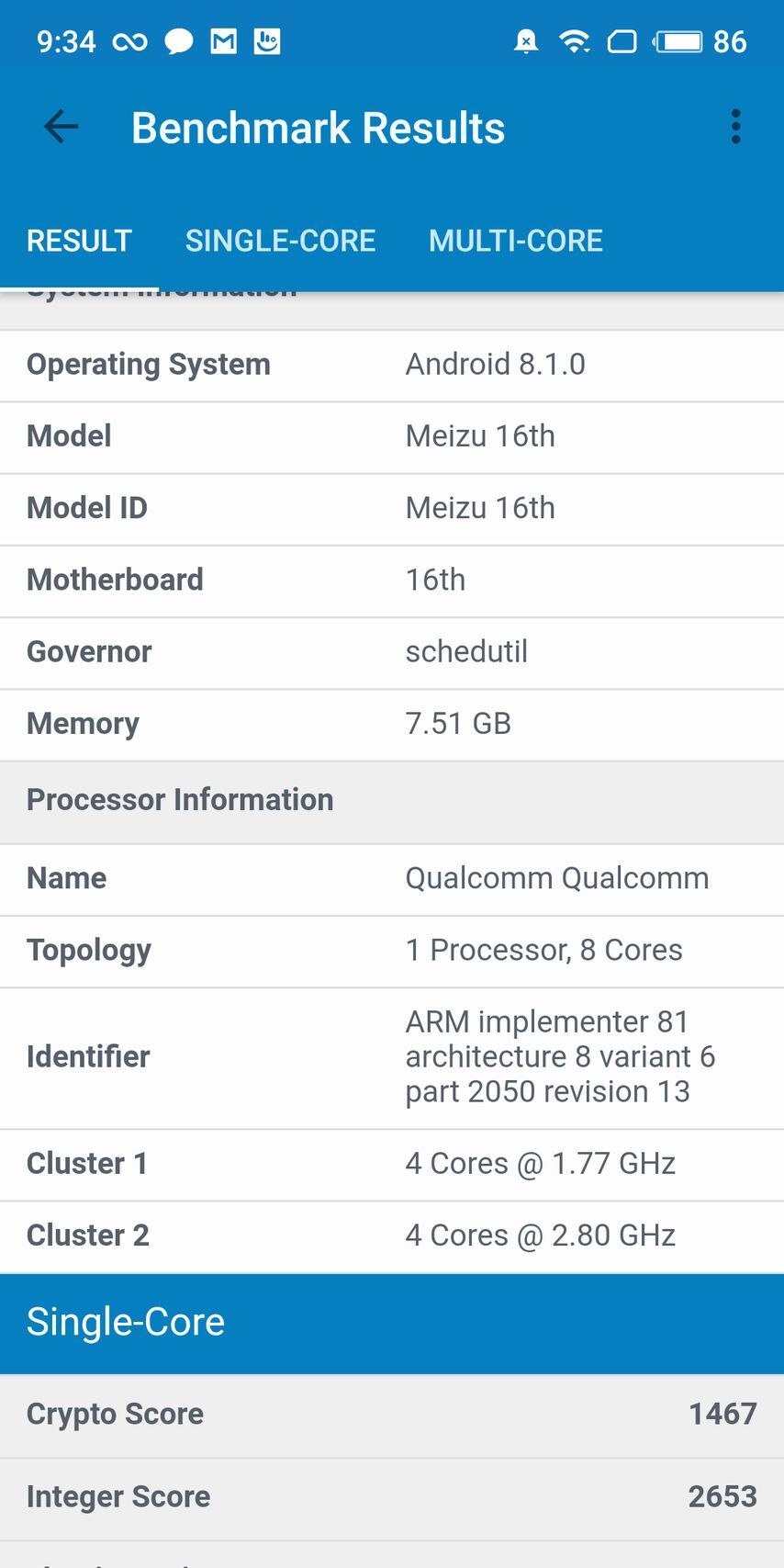Viewport: 784px width, 1568px height.
Task: Tap the smiley face notification icon
Action: pos(267,41)
